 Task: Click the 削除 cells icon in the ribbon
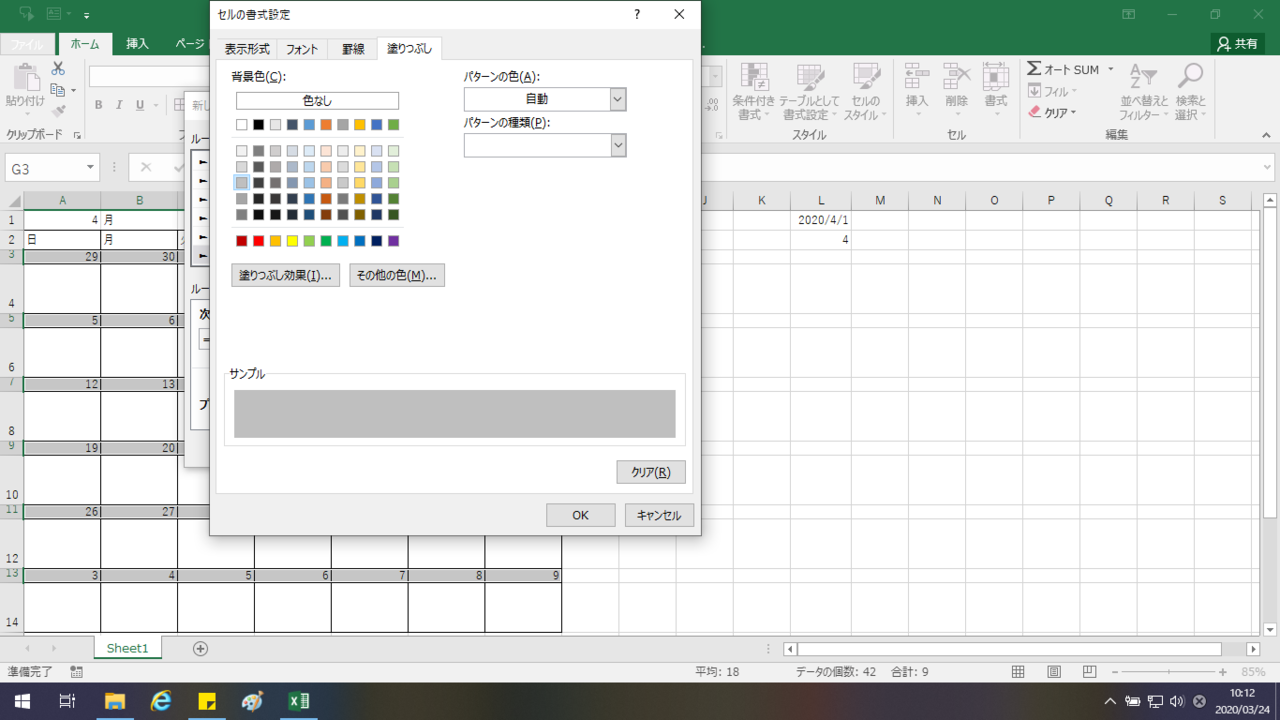pos(956,77)
